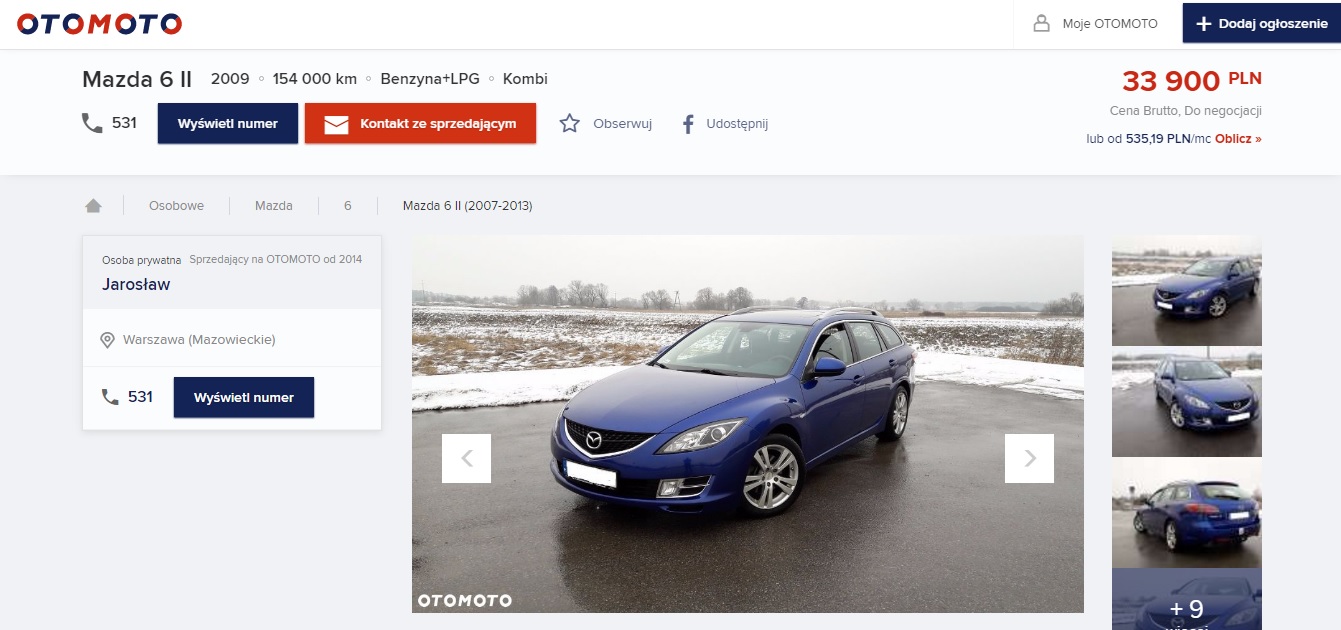Show the next photo with right arrow
This screenshot has width=1341, height=630.
pos(1029,459)
